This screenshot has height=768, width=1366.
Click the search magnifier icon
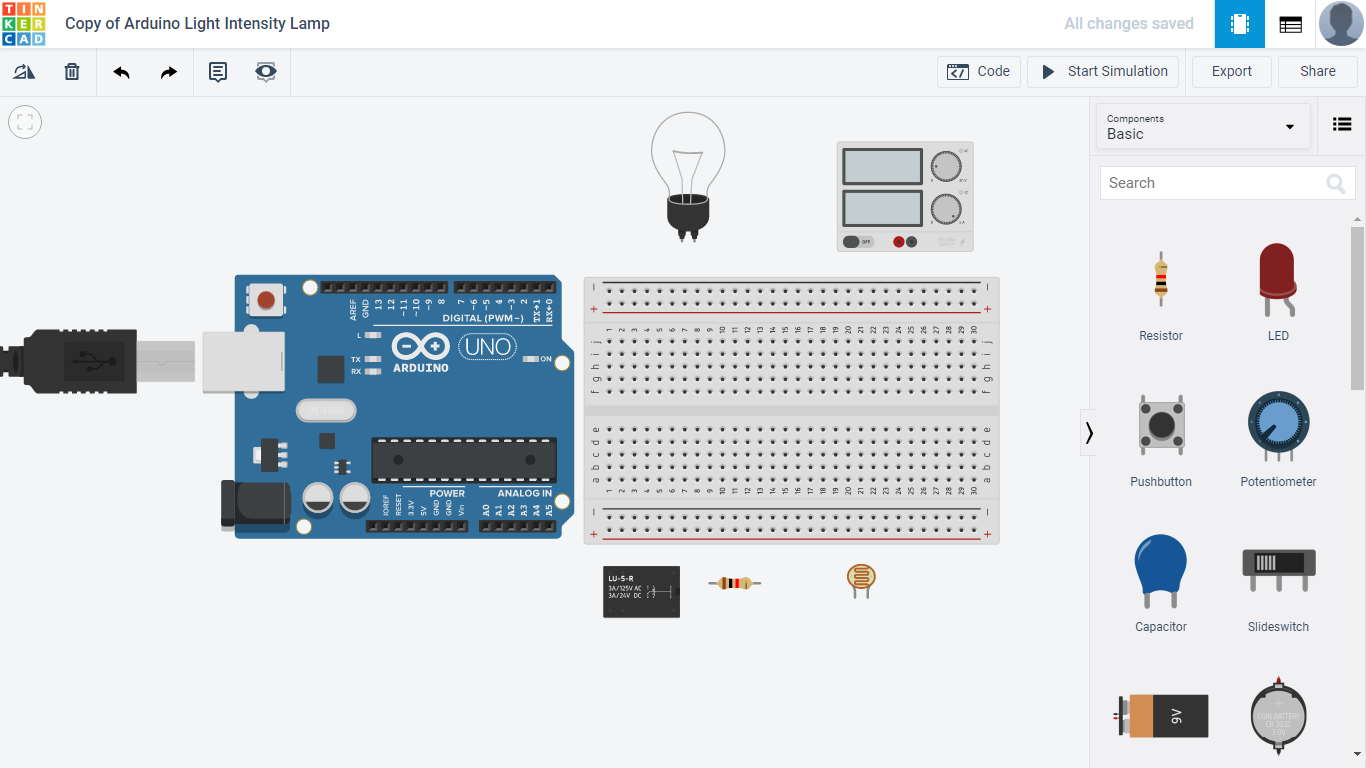click(1336, 183)
